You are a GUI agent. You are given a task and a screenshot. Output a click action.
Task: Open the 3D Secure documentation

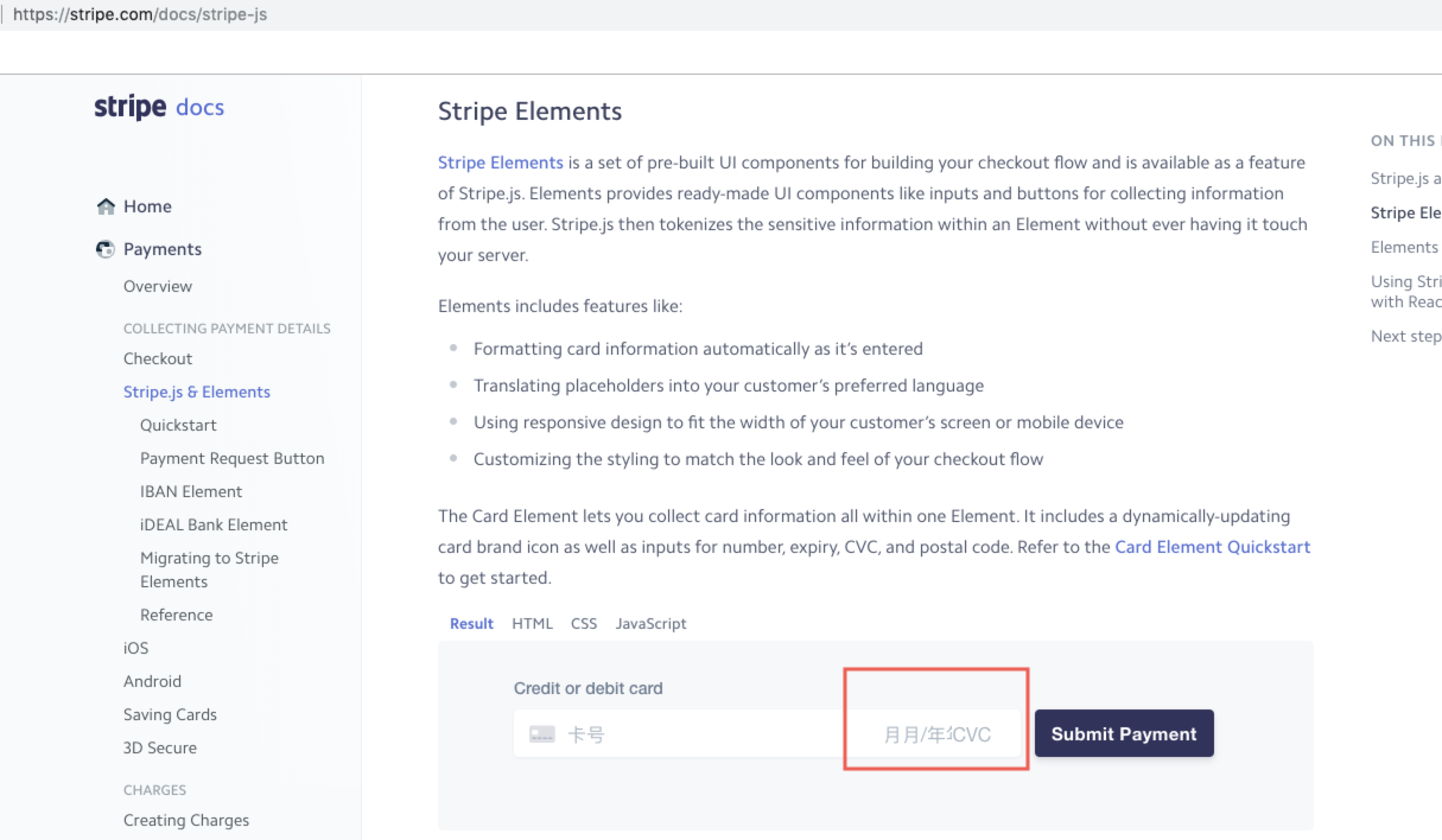160,747
